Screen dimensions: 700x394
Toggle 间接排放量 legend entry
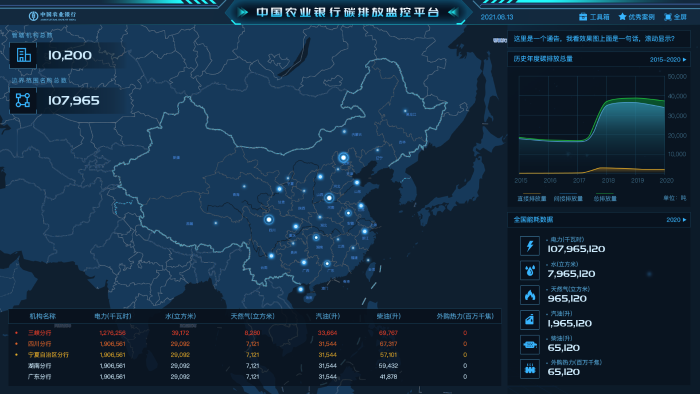click(x=568, y=198)
